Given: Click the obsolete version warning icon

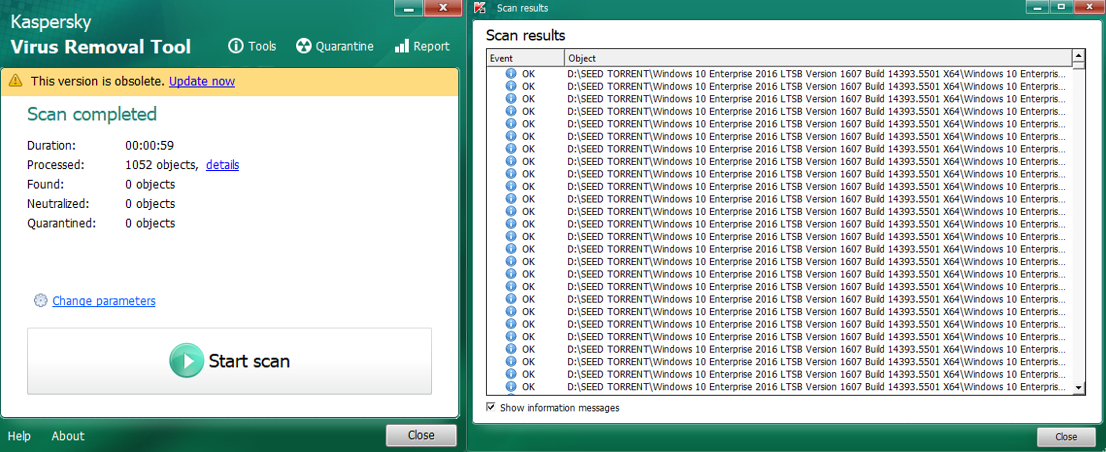Looking at the screenshot, I should [16, 81].
